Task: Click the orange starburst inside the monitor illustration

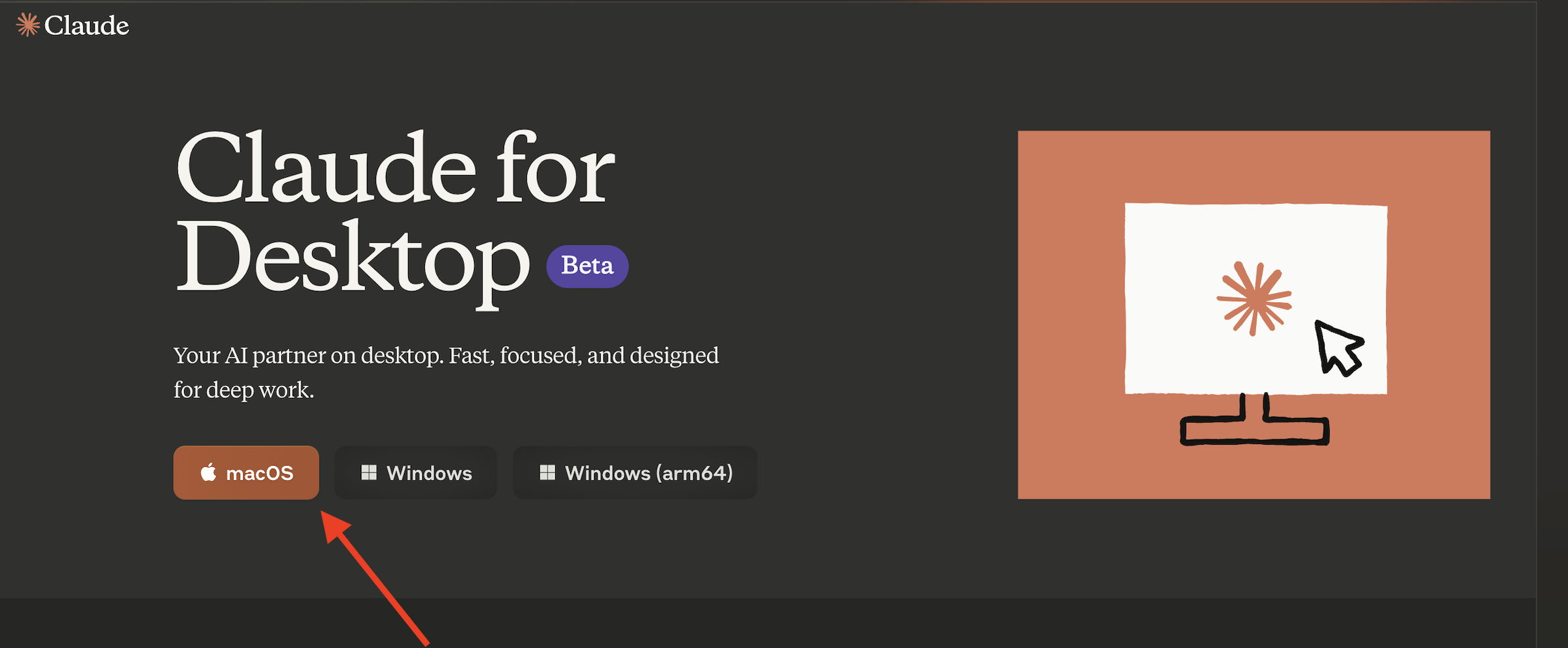Action: coord(1254,298)
